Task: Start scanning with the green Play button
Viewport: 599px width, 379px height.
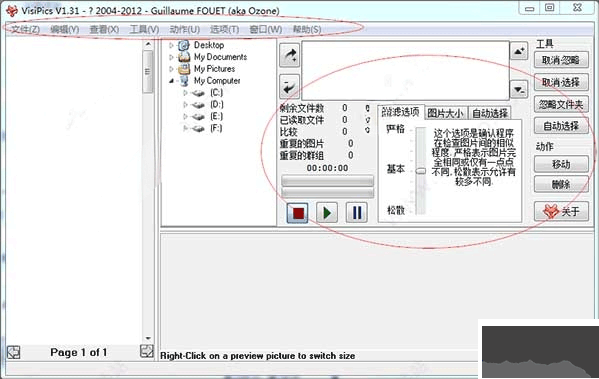Action: click(327, 213)
